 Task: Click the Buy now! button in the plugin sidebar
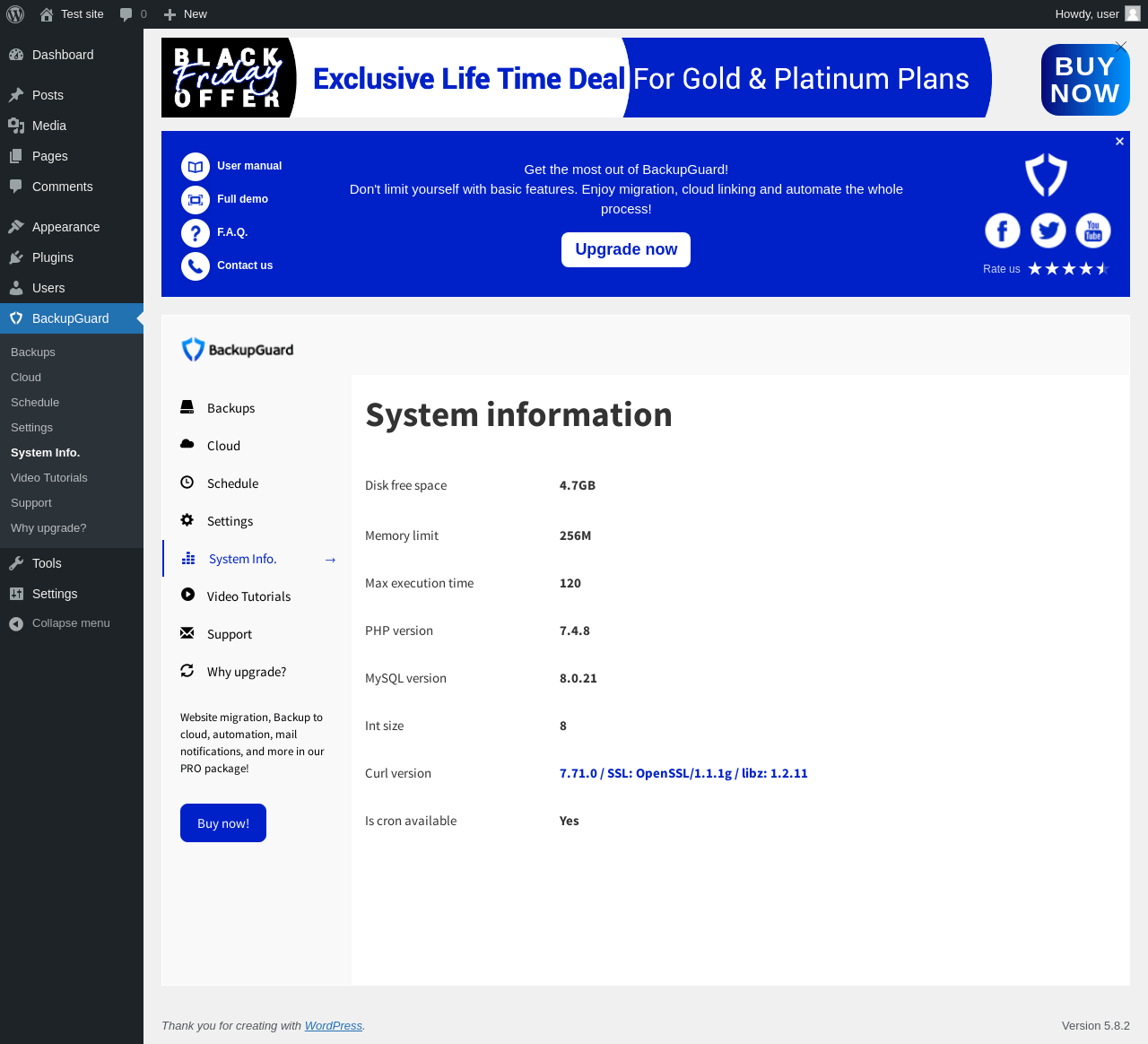pos(223,823)
